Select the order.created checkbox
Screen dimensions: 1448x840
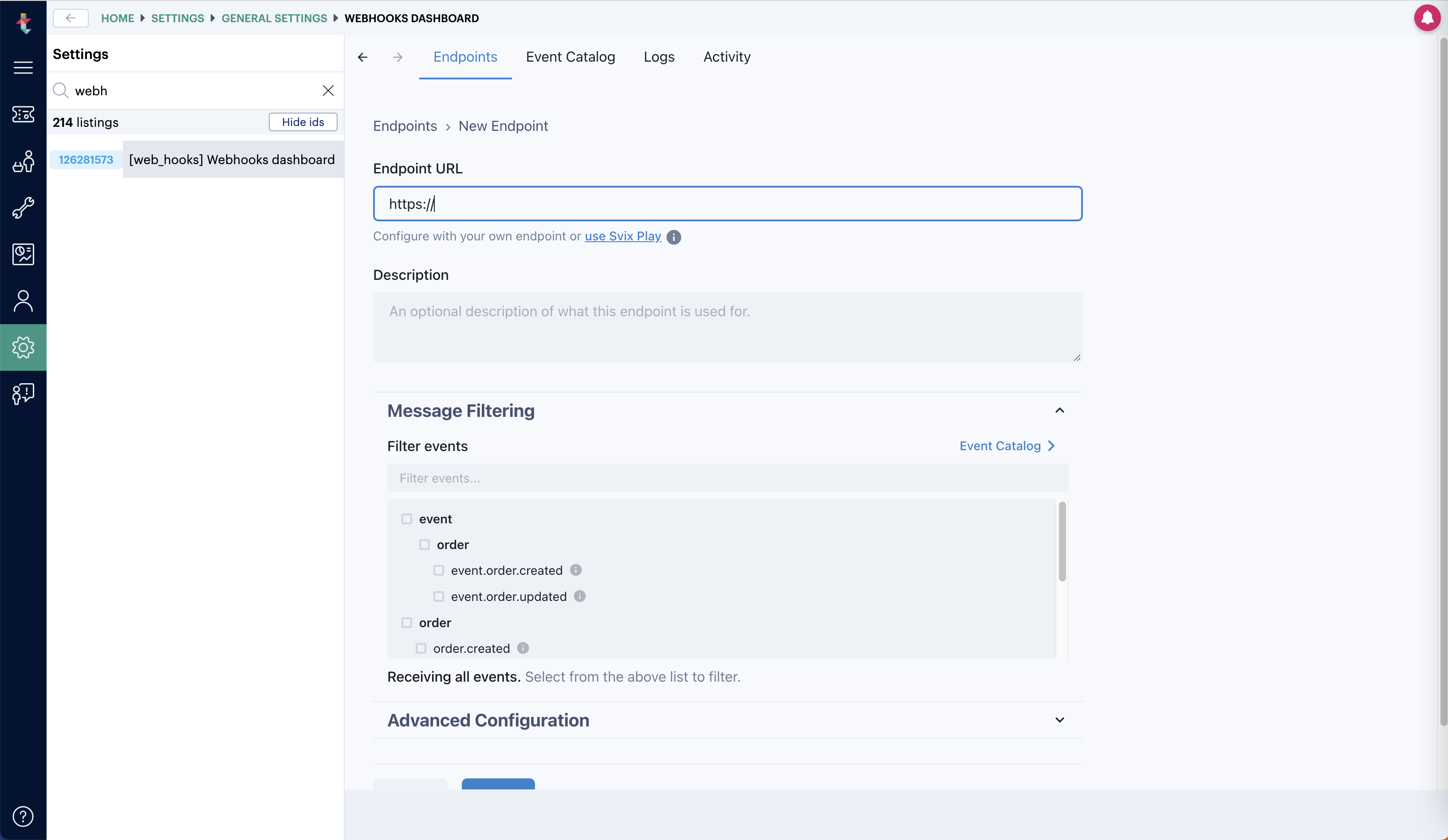(x=422, y=648)
